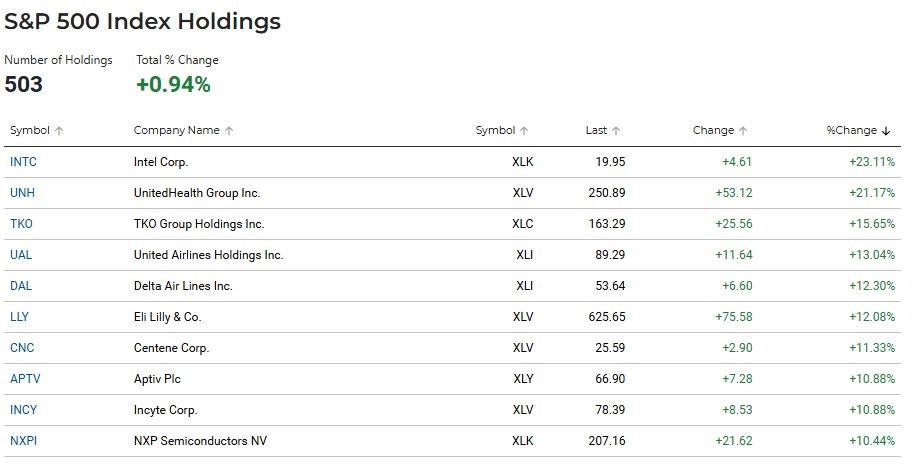Toggle %Change descending sort arrow
Viewport: 917px width, 469px height.
(886, 131)
